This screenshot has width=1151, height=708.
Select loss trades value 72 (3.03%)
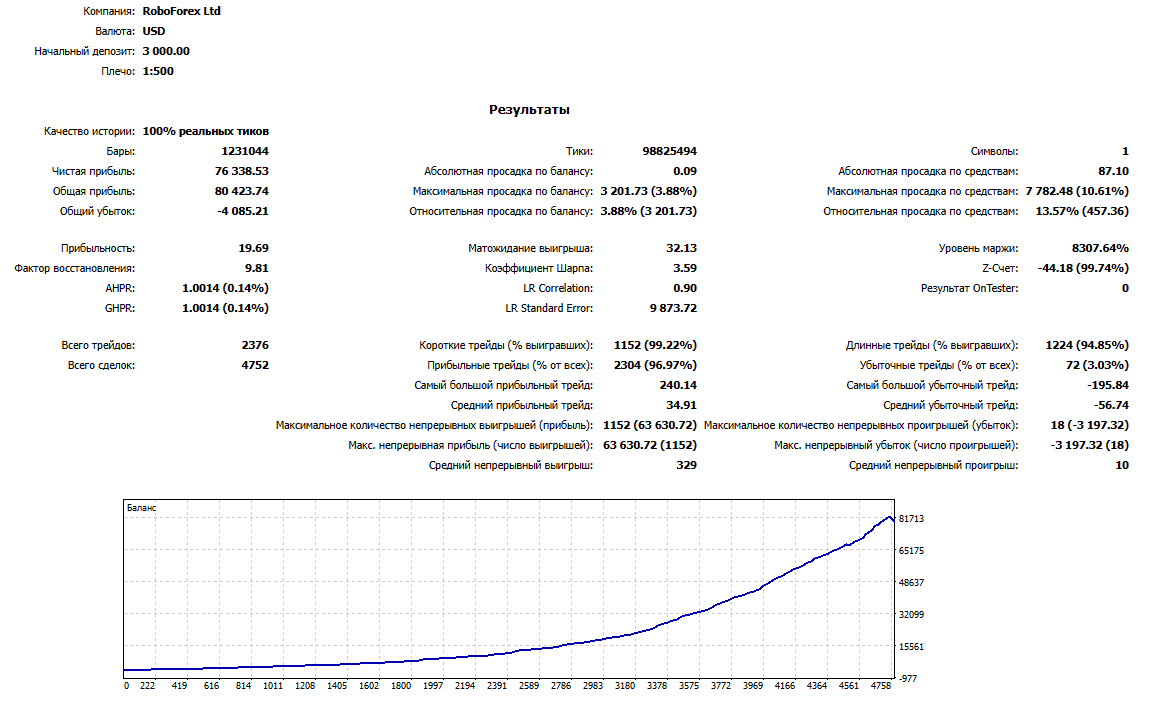point(1097,365)
